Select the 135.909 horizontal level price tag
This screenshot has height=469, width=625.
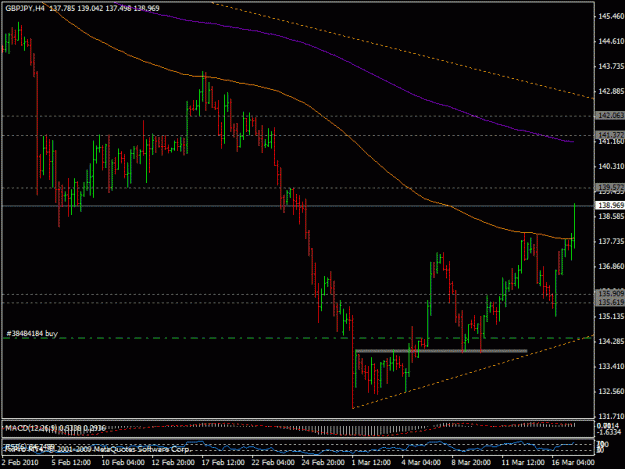point(610,293)
